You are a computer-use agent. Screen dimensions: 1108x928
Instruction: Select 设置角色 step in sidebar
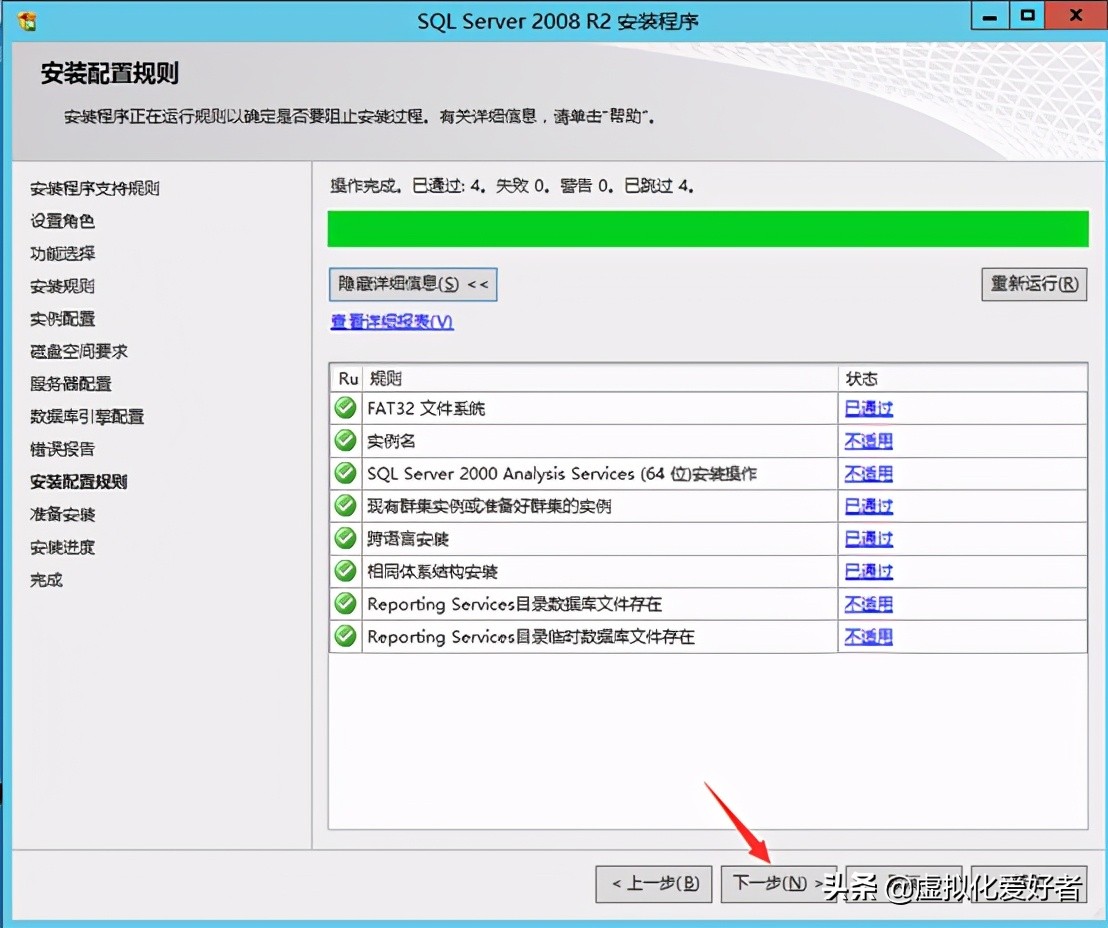[62, 221]
